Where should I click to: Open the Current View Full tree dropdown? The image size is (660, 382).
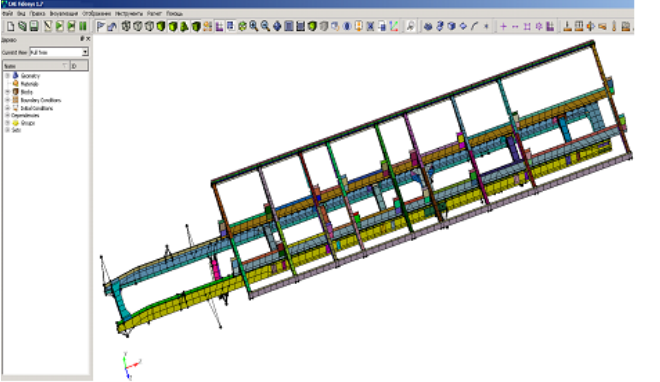(59, 52)
